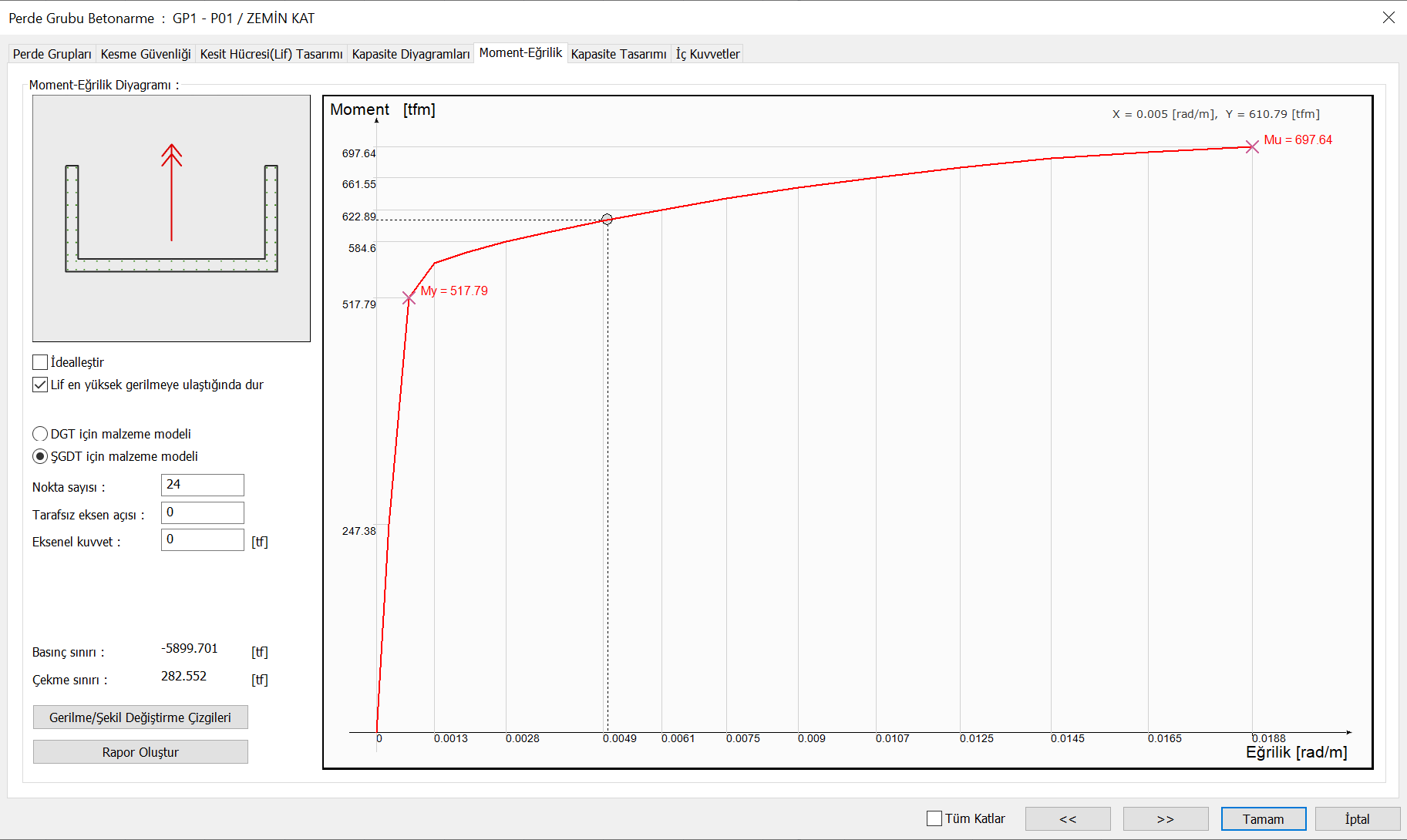Click the My = 517.79 yield marker
This screenshot has width=1407, height=840.
tap(409, 298)
